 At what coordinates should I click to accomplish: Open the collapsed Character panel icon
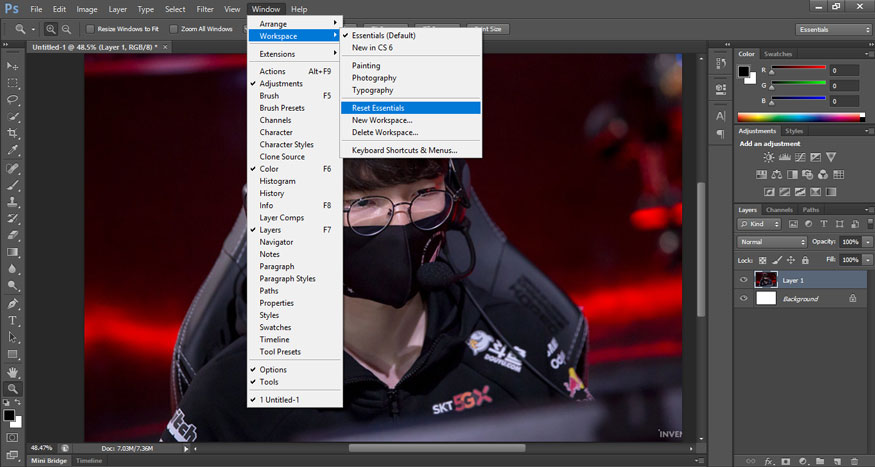tap(720, 116)
